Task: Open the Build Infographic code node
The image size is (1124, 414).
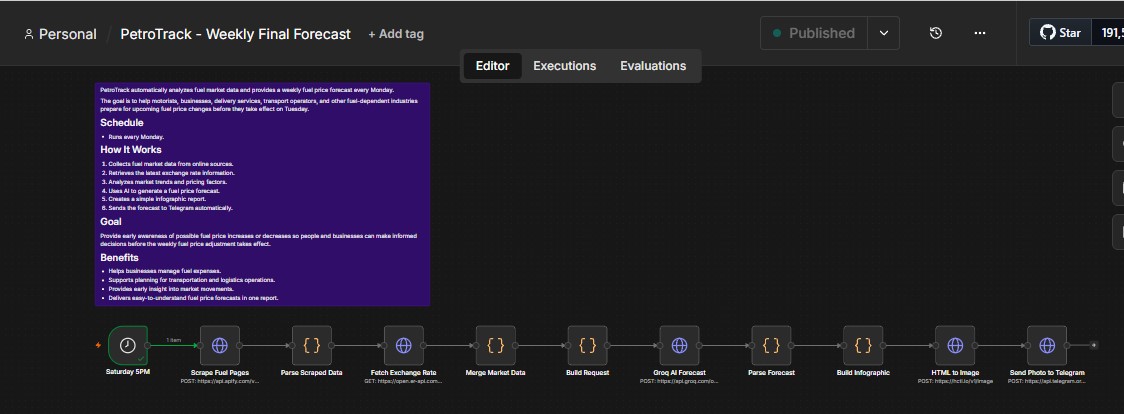Action: coord(863,345)
